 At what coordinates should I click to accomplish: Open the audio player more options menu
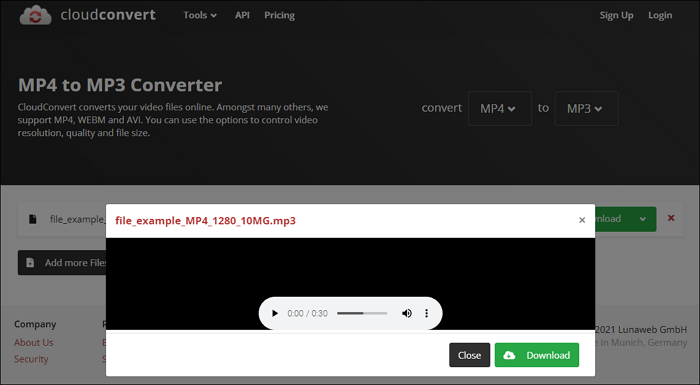(426, 314)
